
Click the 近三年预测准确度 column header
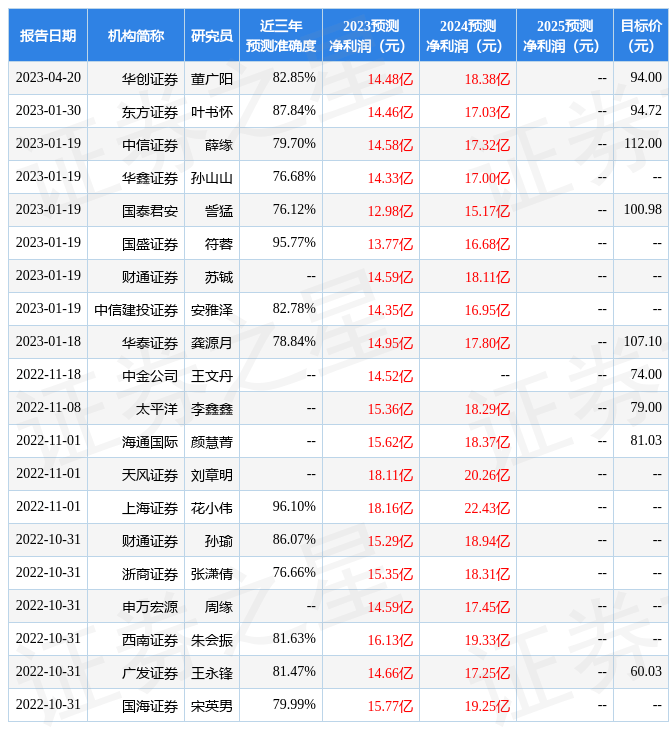[x=281, y=35]
